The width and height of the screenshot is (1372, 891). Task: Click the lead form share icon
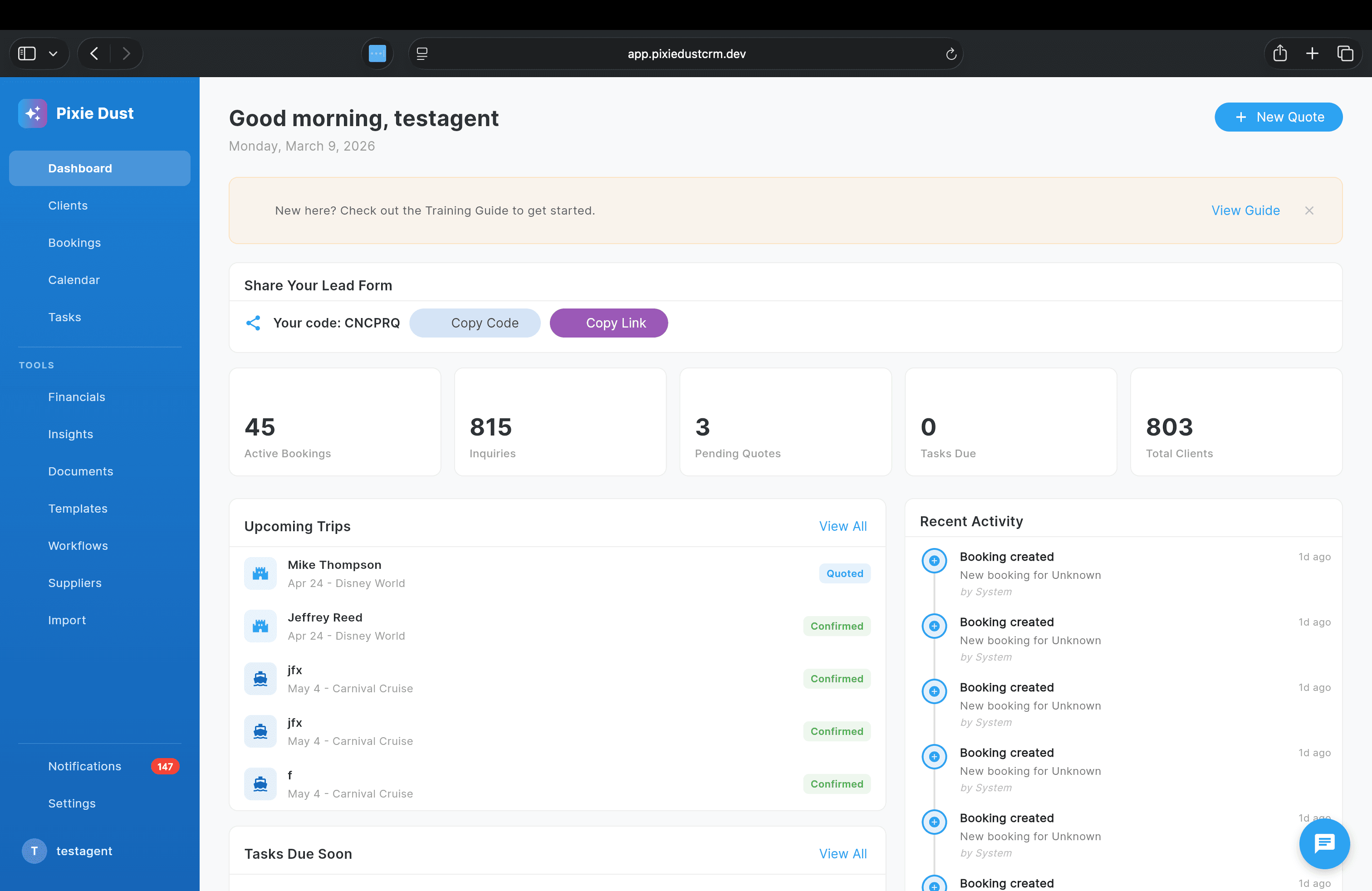point(253,323)
